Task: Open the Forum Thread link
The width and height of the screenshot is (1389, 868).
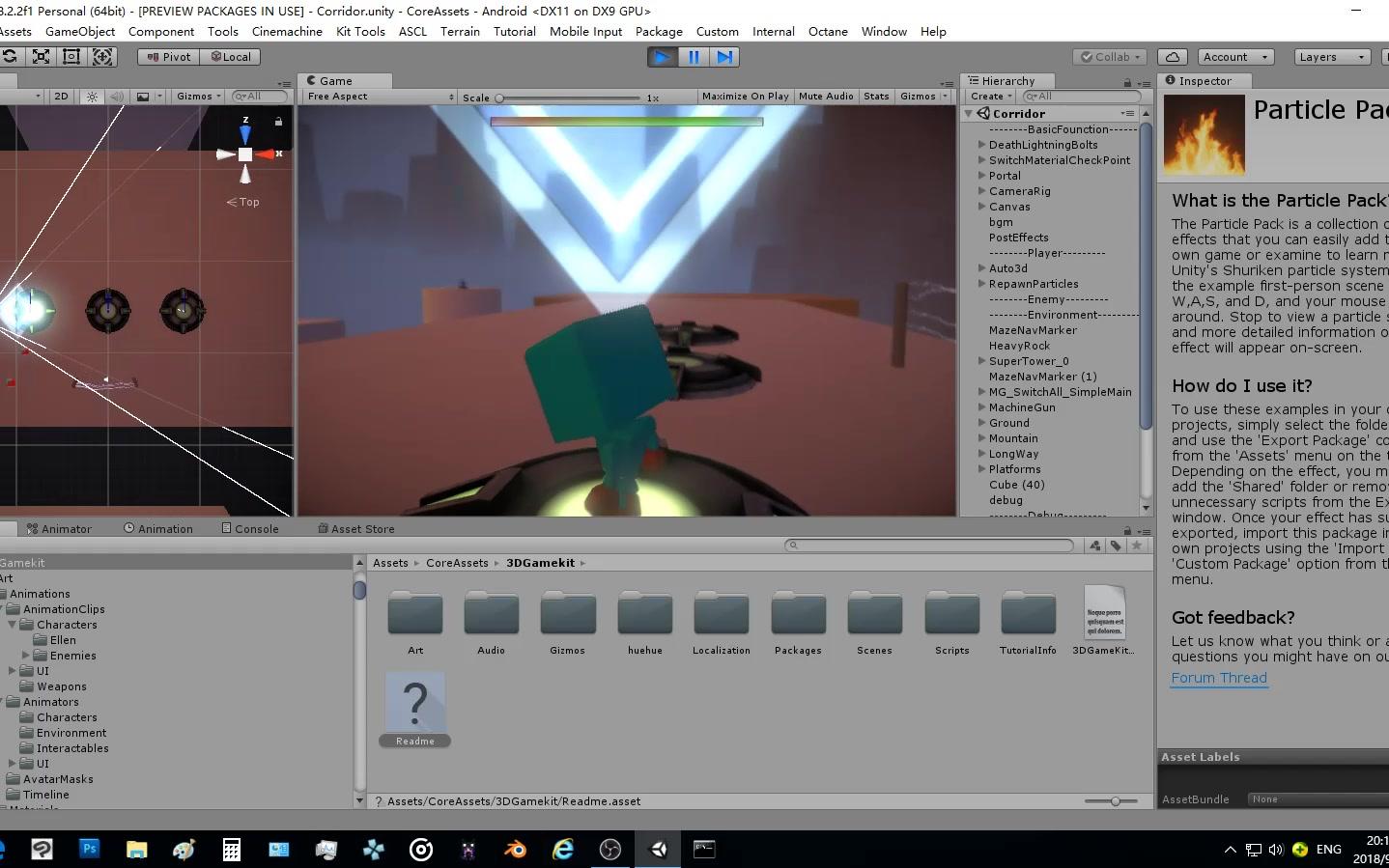Action: [x=1219, y=678]
